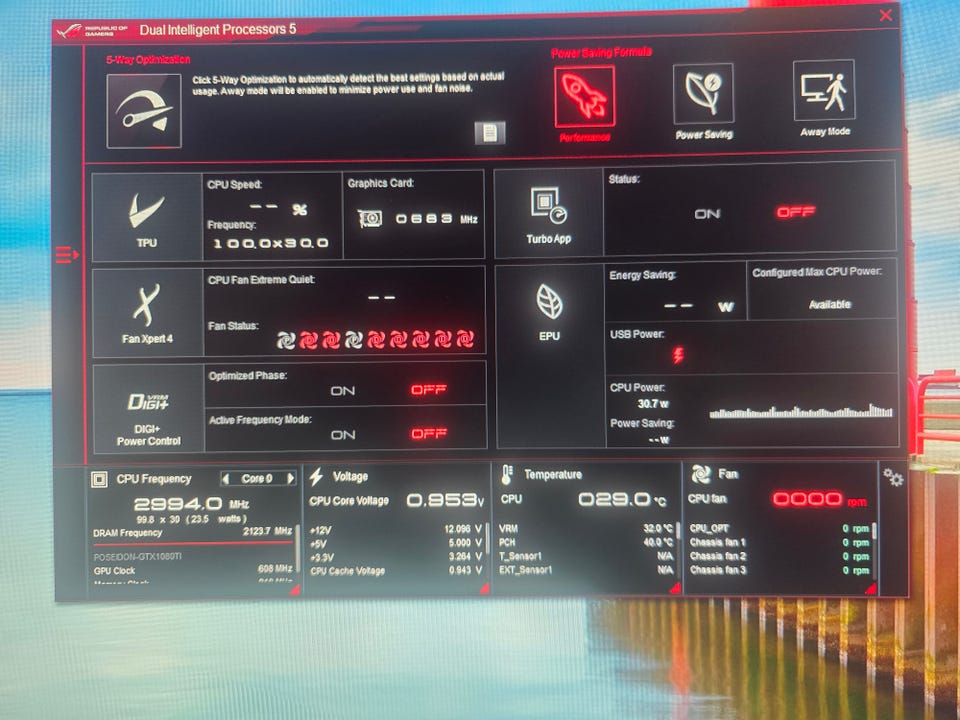Click the Fan panel scrollbar
The height and width of the screenshot is (720, 960).
(x=874, y=530)
